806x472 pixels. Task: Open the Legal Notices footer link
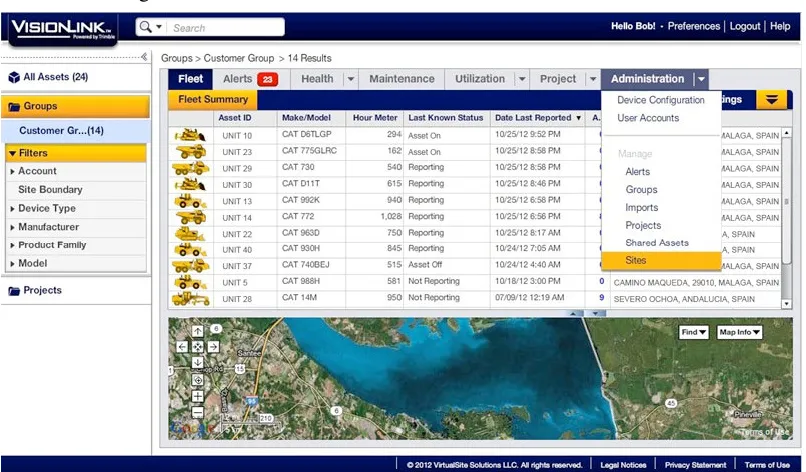623,465
